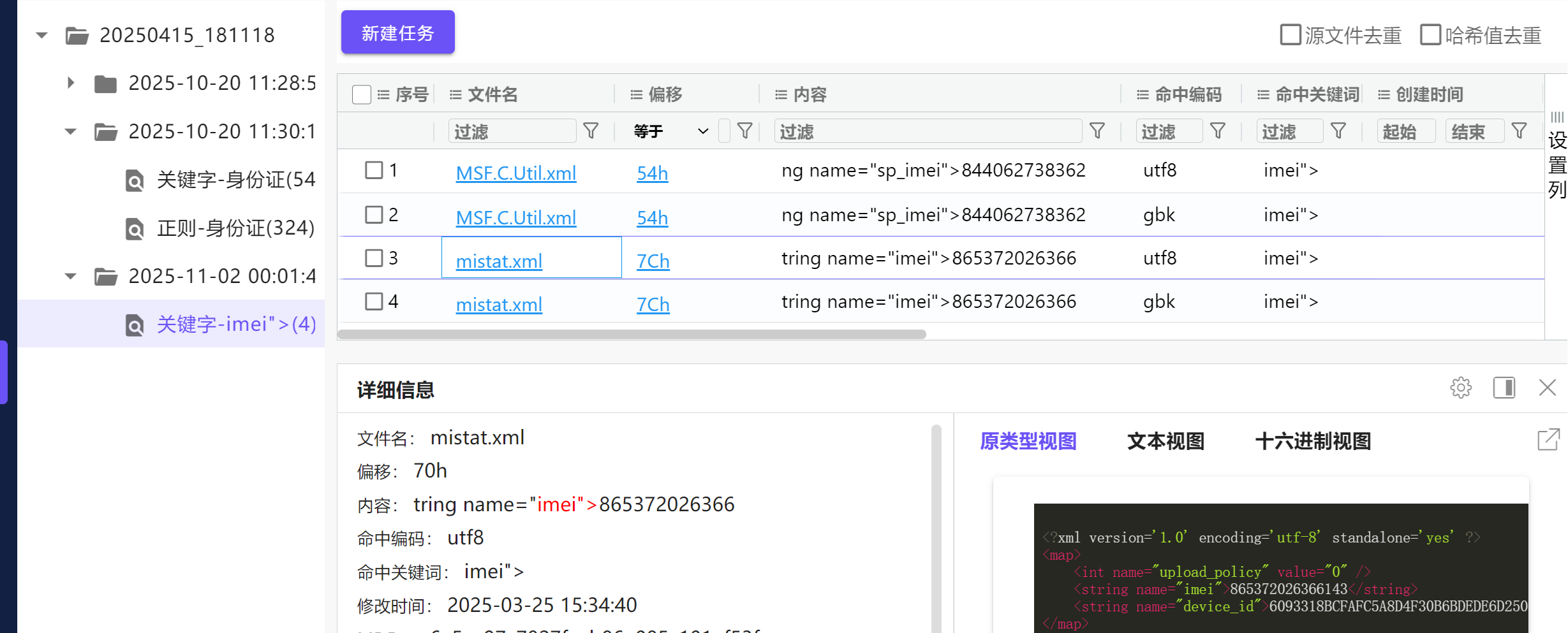The height and width of the screenshot is (633, 1568).
Task: Expand the 2025-10-20 11:28:5 folder
Action: tap(71, 83)
